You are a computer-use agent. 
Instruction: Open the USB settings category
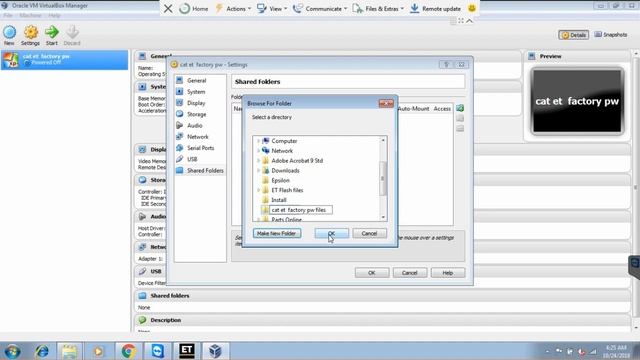pos(192,159)
